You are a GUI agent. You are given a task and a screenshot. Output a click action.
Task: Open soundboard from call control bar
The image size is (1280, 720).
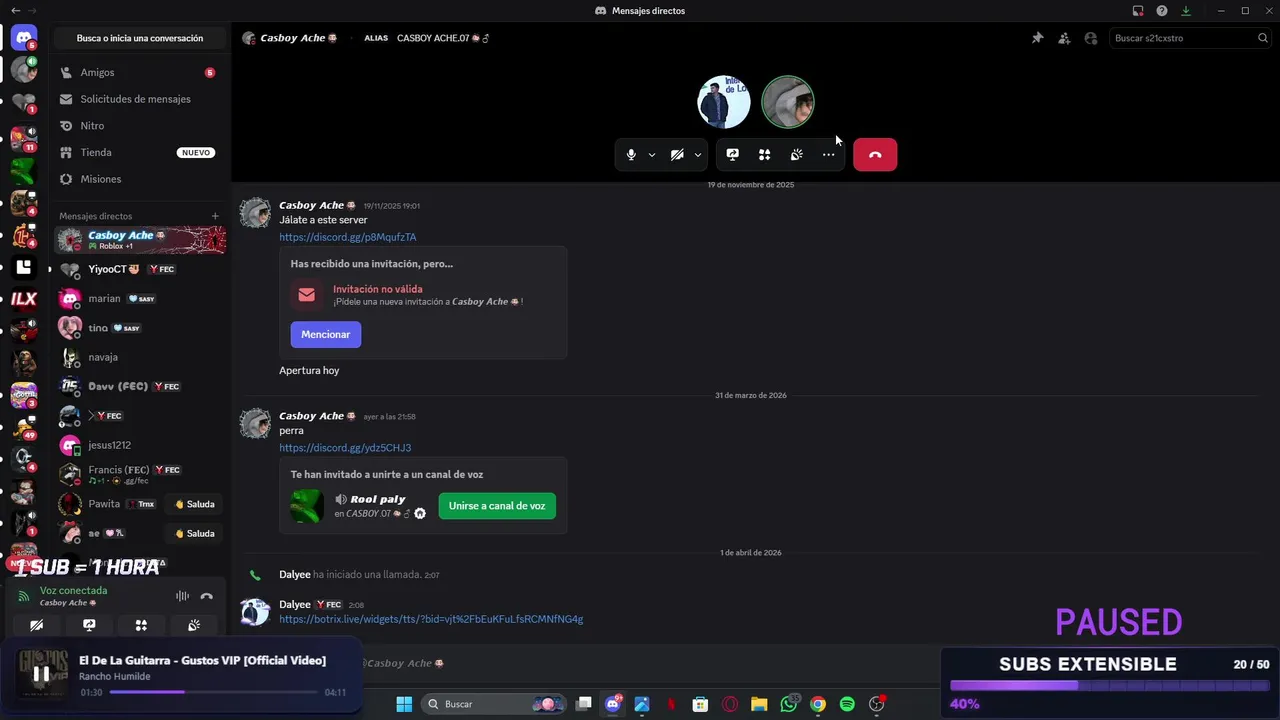797,155
